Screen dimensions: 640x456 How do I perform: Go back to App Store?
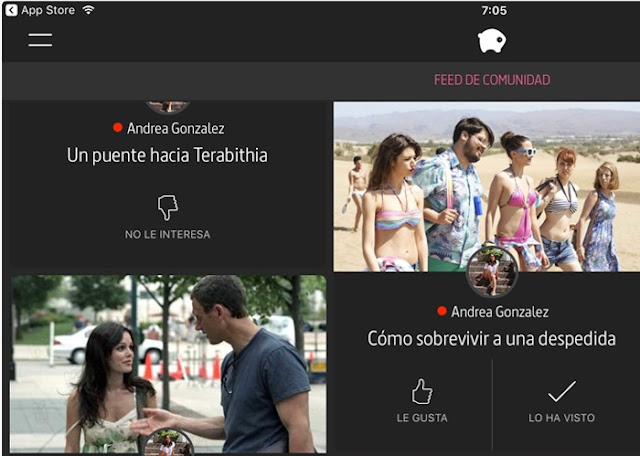pyautogui.click(x=40, y=10)
